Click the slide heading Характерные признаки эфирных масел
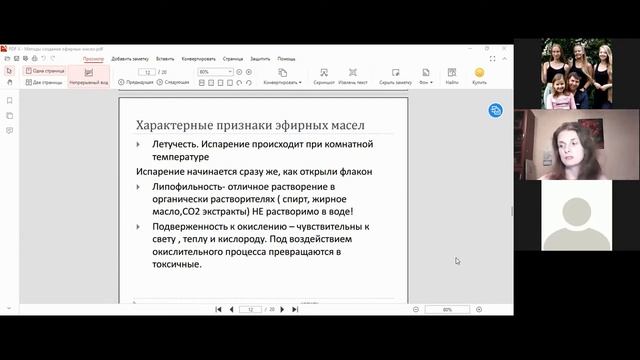 (x=250, y=125)
